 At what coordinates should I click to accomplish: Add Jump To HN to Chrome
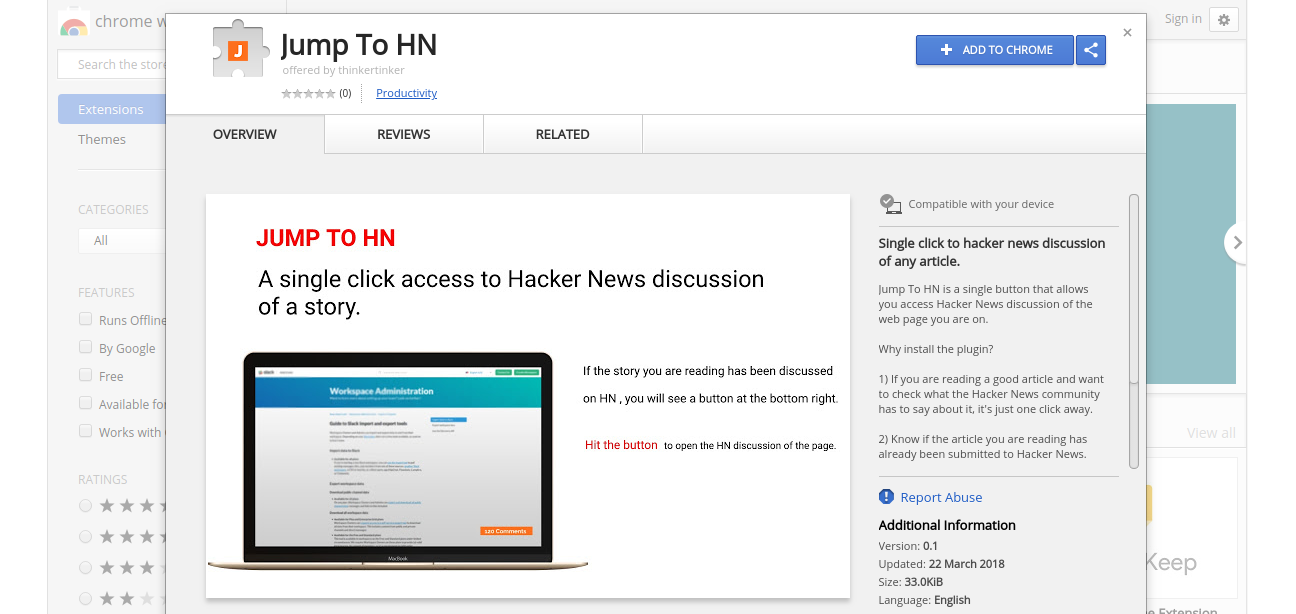[995, 50]
